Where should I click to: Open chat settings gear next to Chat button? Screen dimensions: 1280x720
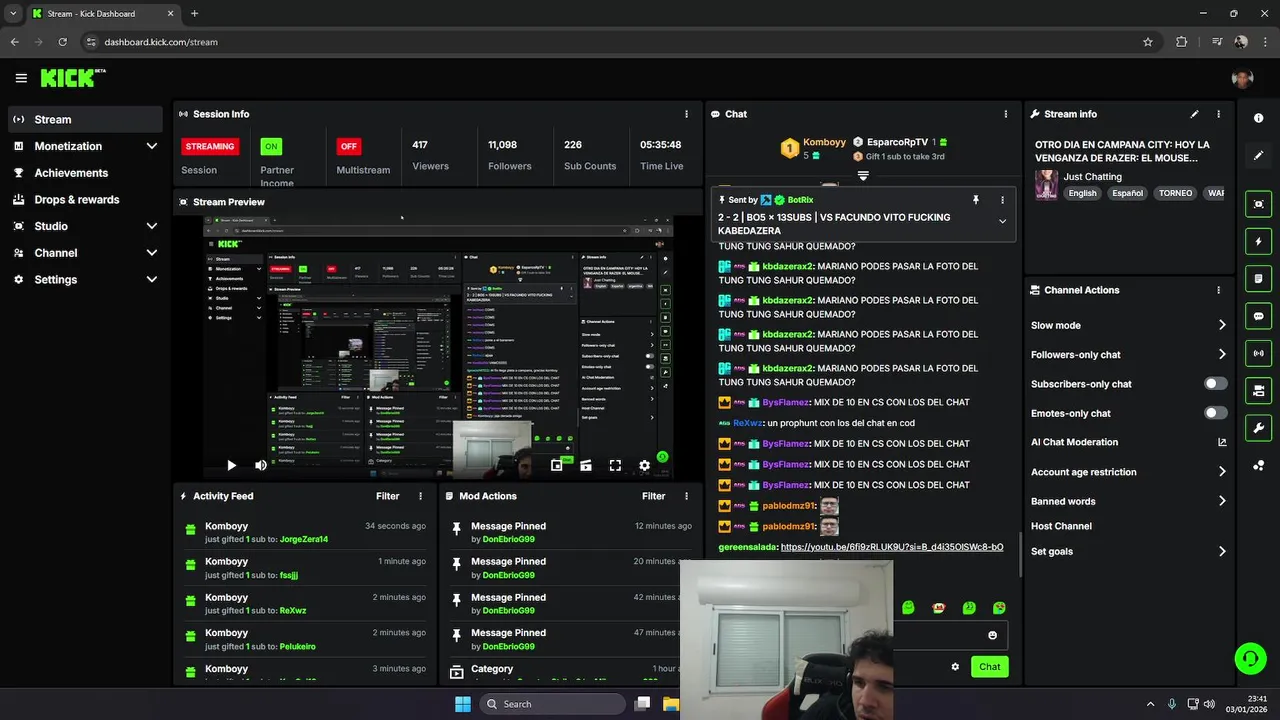click(x=955, y=667)
